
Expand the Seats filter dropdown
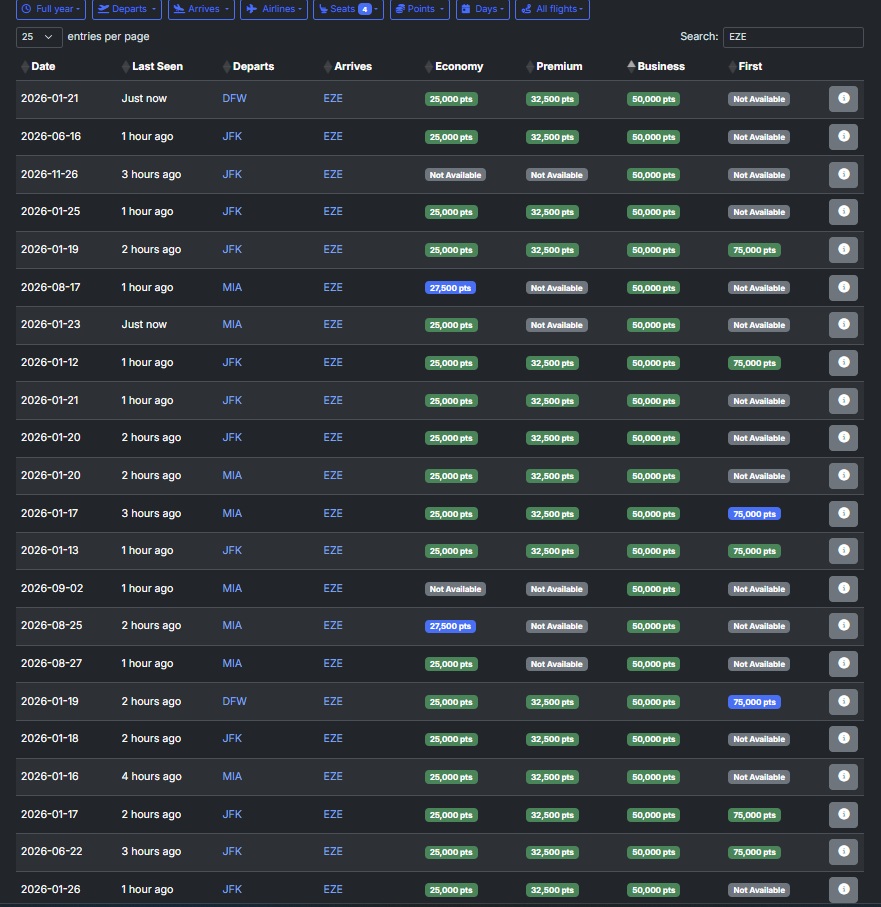coord(347,9)
